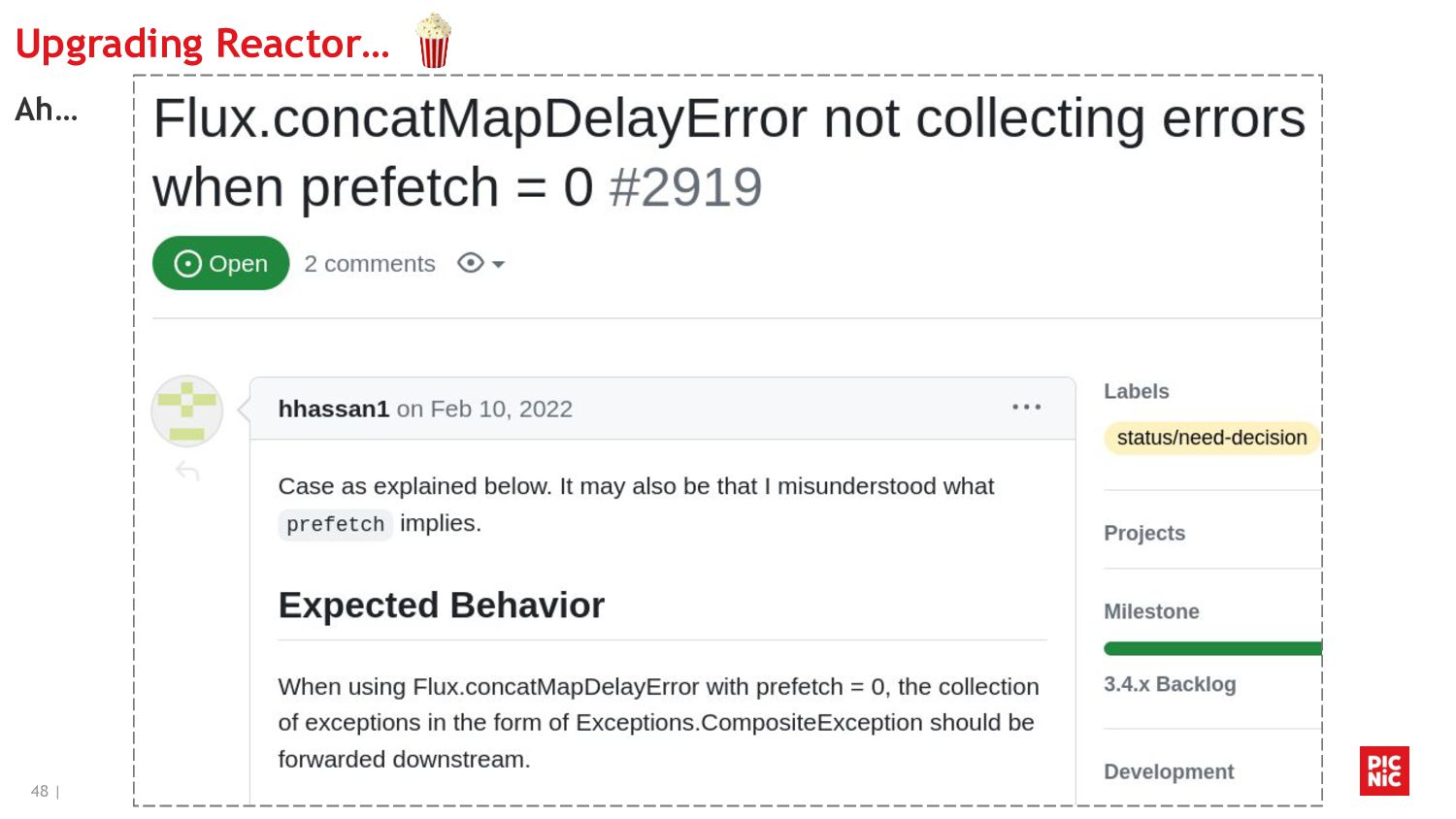Click the green milestone progress bar

pos(1211,648)
